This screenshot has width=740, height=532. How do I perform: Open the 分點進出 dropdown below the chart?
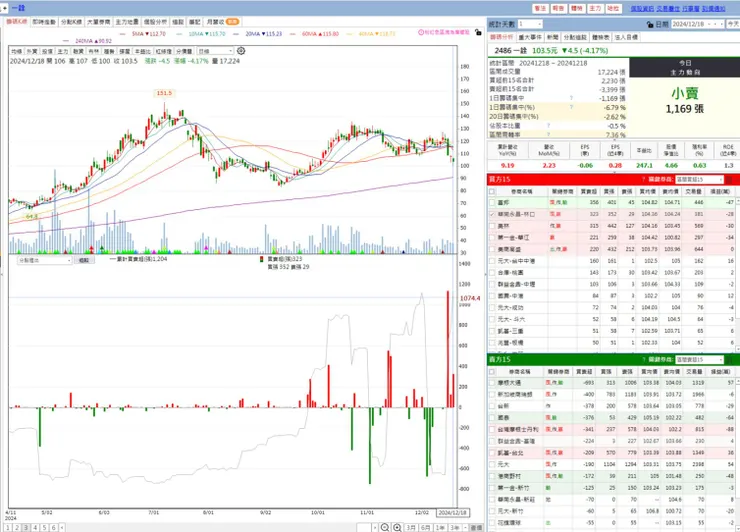tap(44, 260)
